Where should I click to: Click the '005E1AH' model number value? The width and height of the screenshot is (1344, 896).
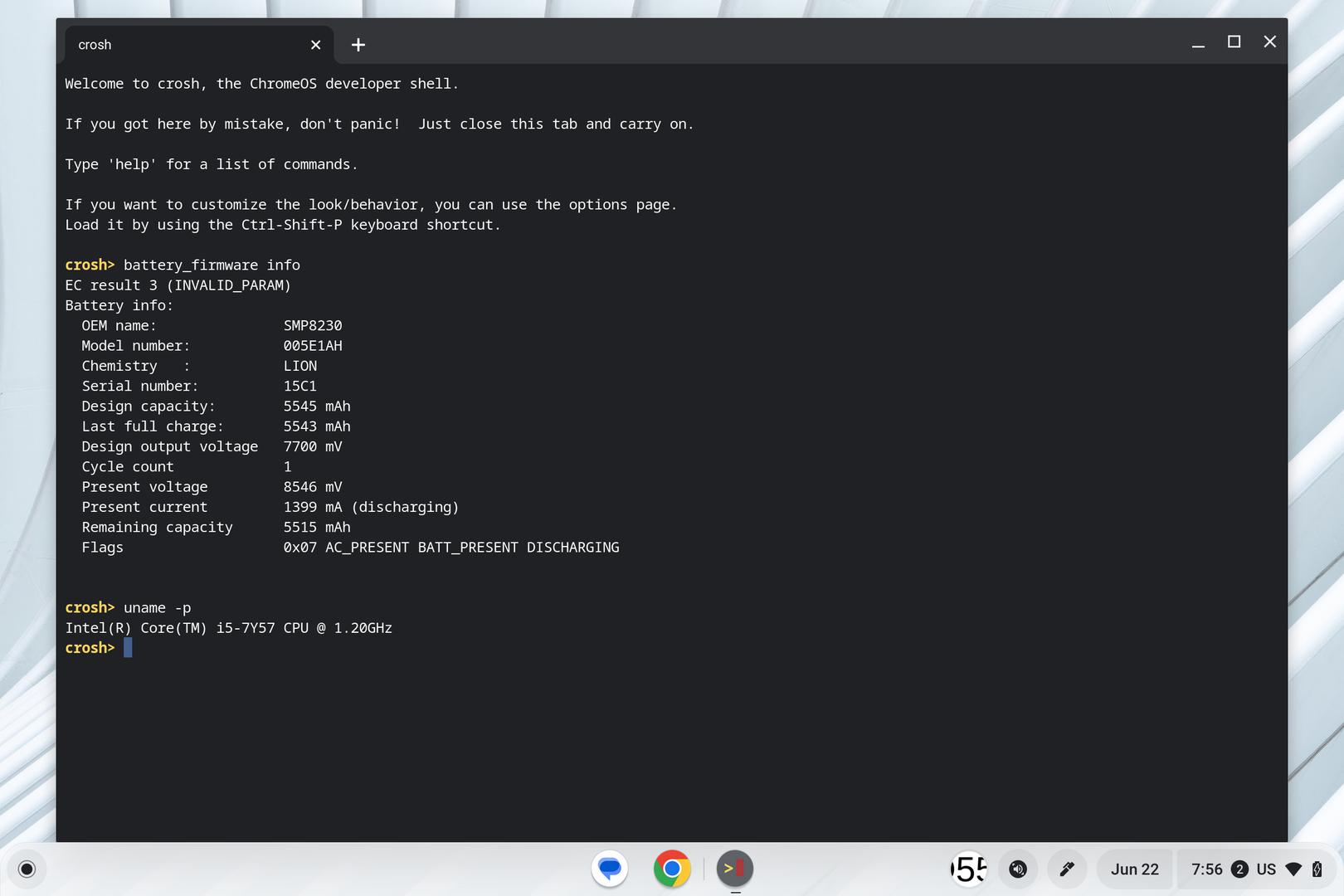[313, 345]
